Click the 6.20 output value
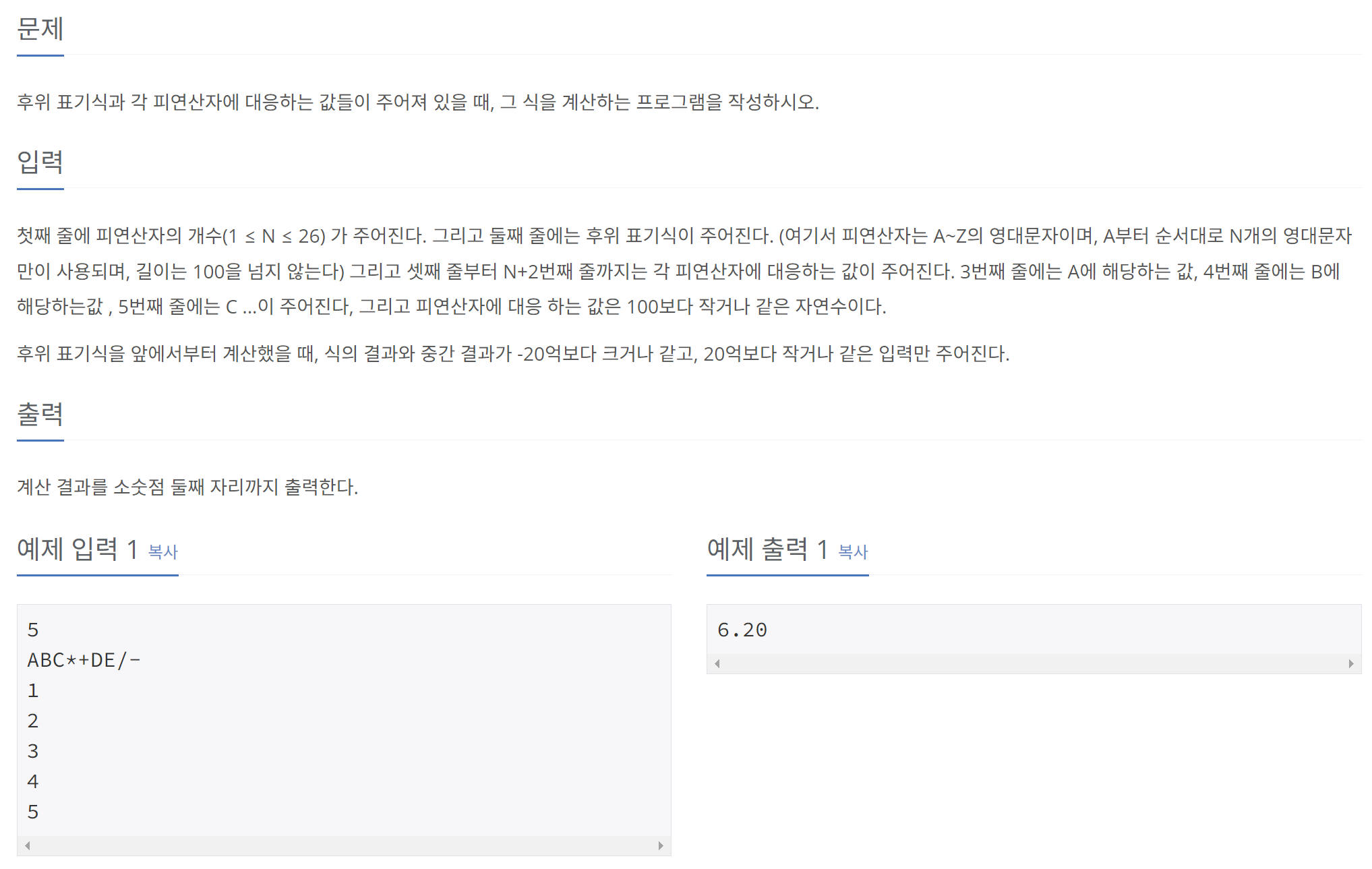This screenshot has width=1372, height=869. coord(742,630)
